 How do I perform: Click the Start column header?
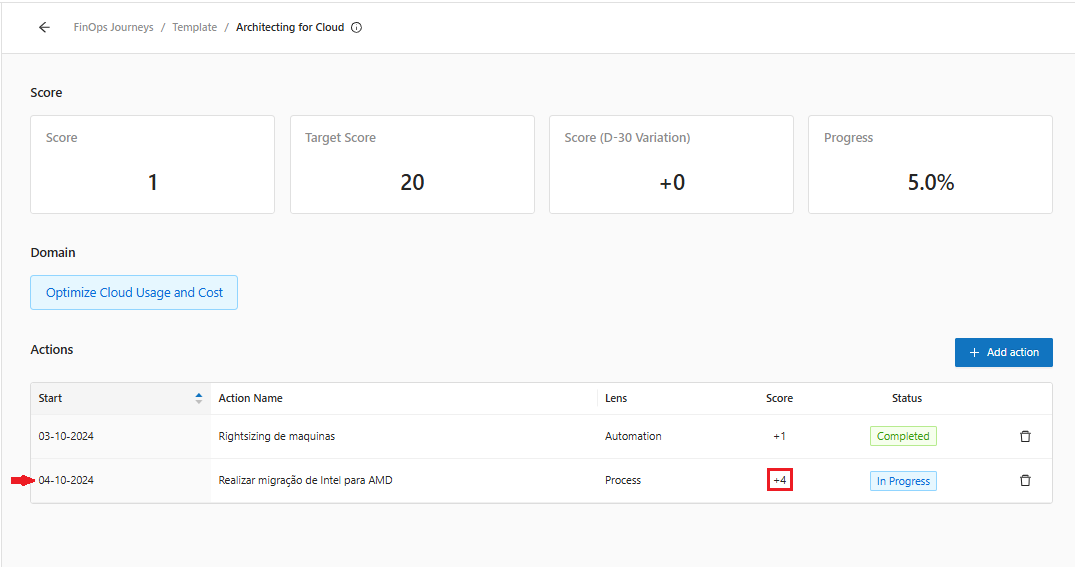click(x=51, y=398)
